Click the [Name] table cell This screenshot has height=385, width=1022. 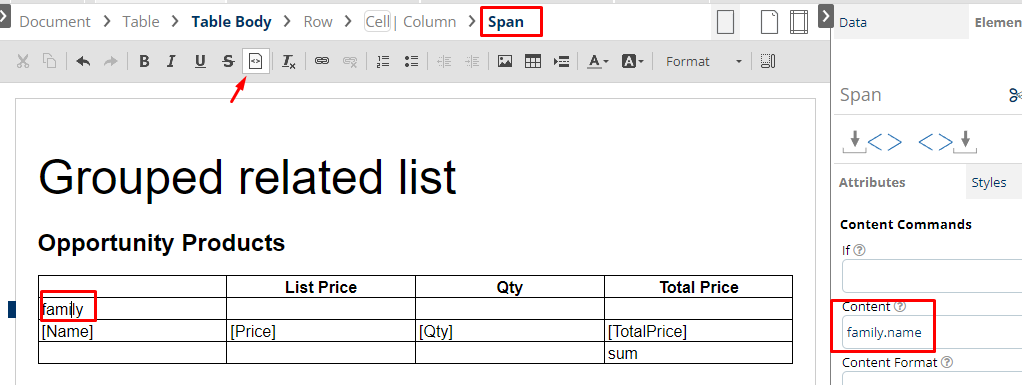point(132,332)
